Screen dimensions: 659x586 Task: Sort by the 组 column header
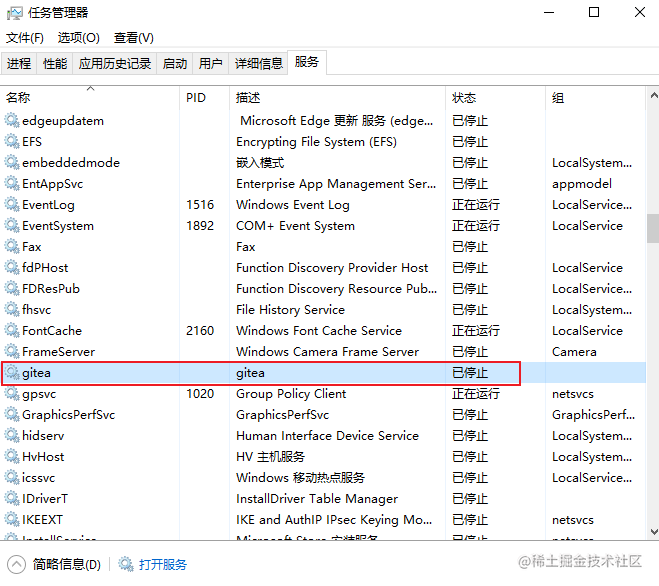point(595,98)
